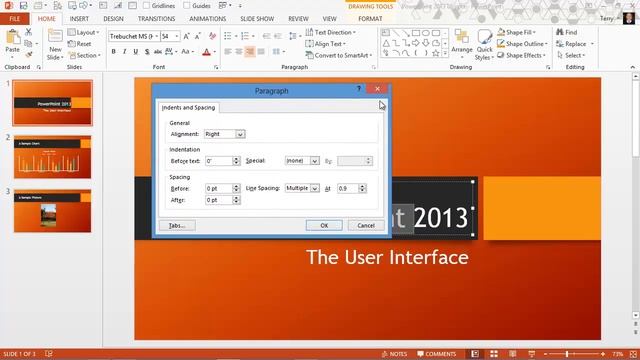Screen dimensions: 640x360
Task: Click the Save icon in quick access toolbar
Action: pos(23,5)
